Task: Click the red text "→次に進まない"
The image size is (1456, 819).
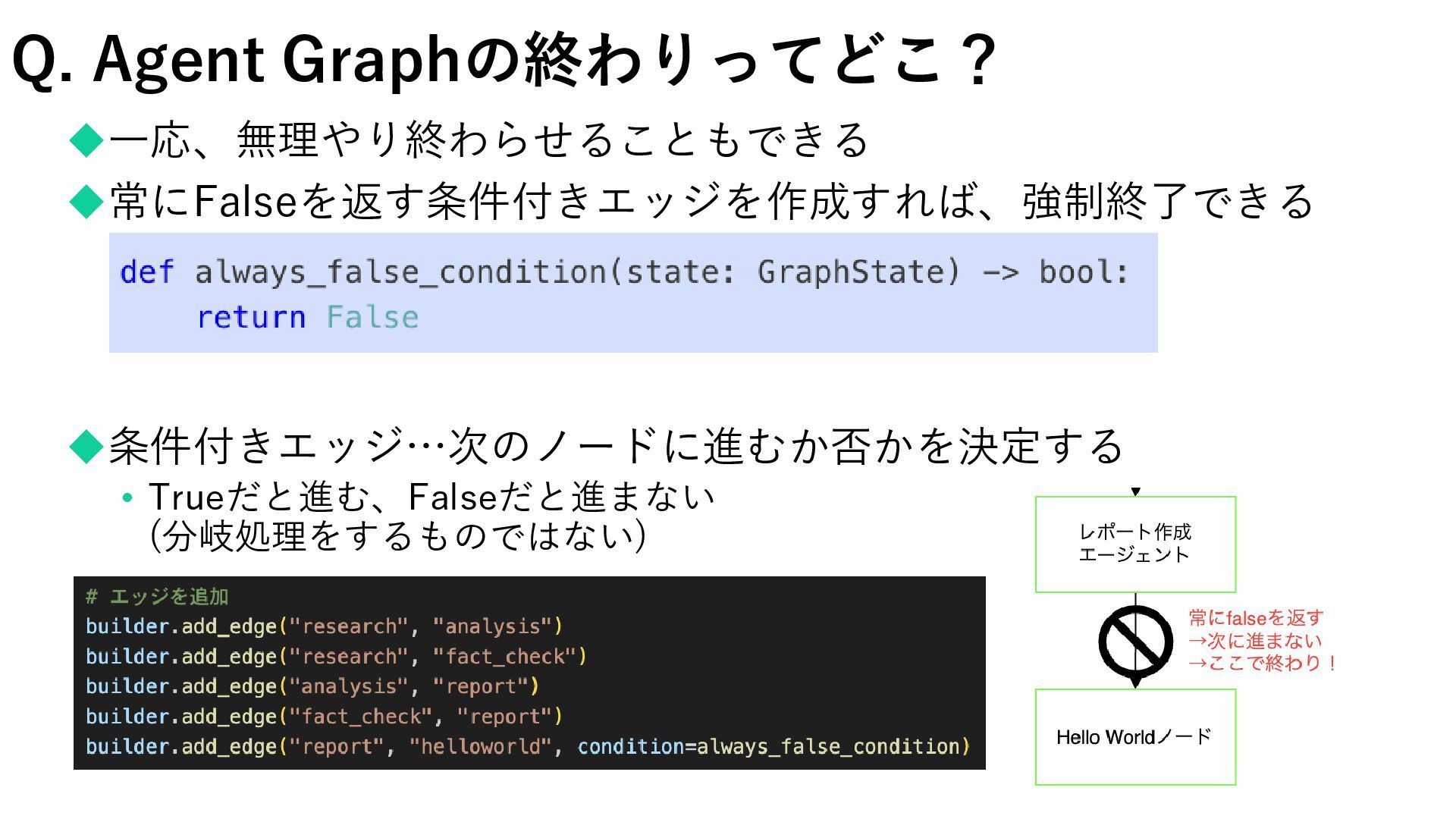Action: click(x=1255, y=641)
